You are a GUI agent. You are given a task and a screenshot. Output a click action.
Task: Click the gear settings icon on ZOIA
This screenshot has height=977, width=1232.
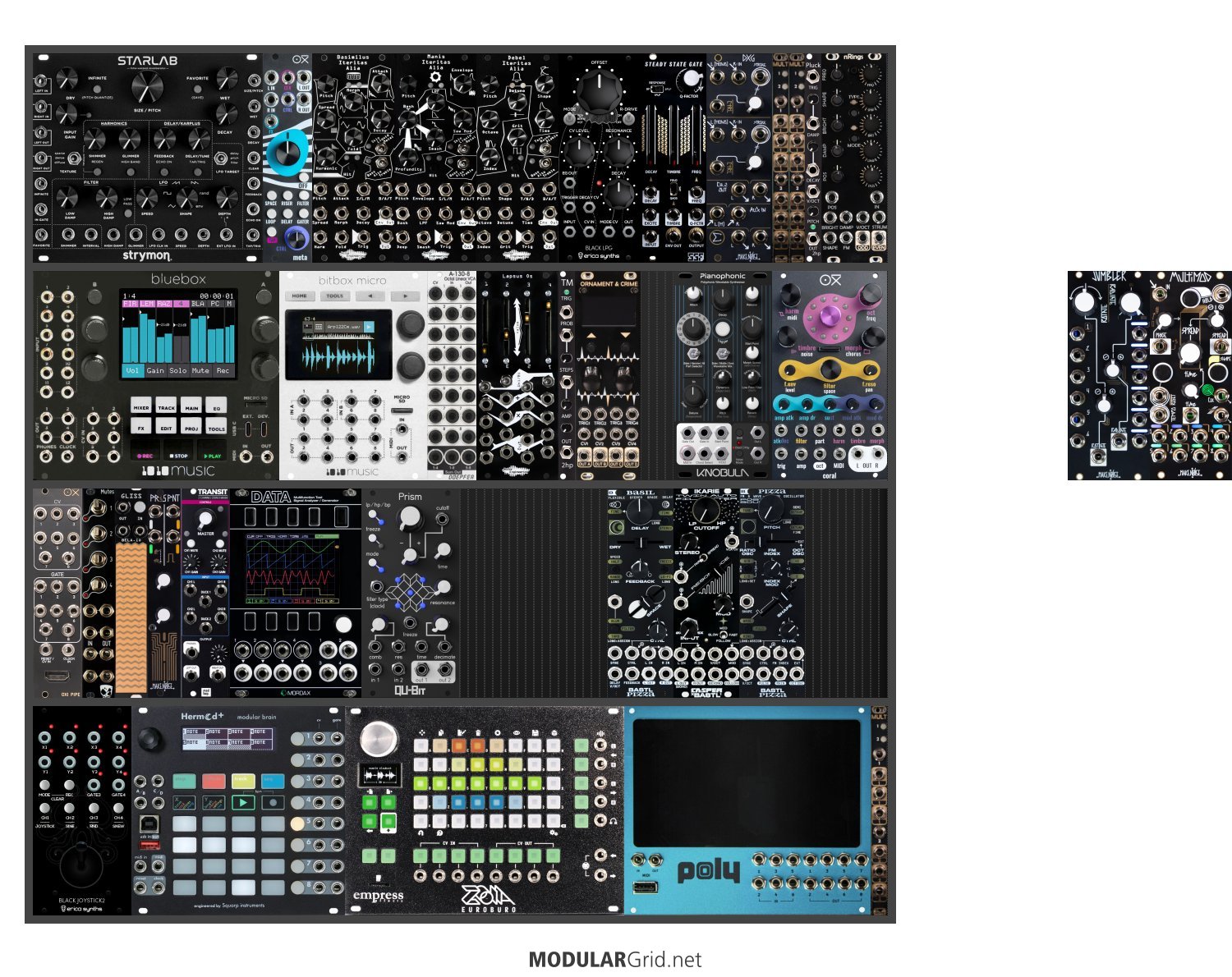coord(554,833)
